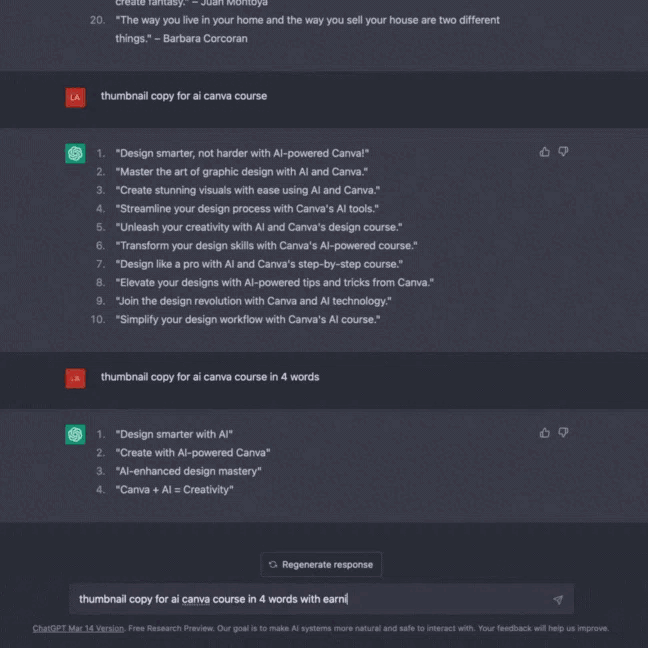
Task: Click the prompt "thumbnail copy for ai canva course"
Action: [x=184, y=97]
